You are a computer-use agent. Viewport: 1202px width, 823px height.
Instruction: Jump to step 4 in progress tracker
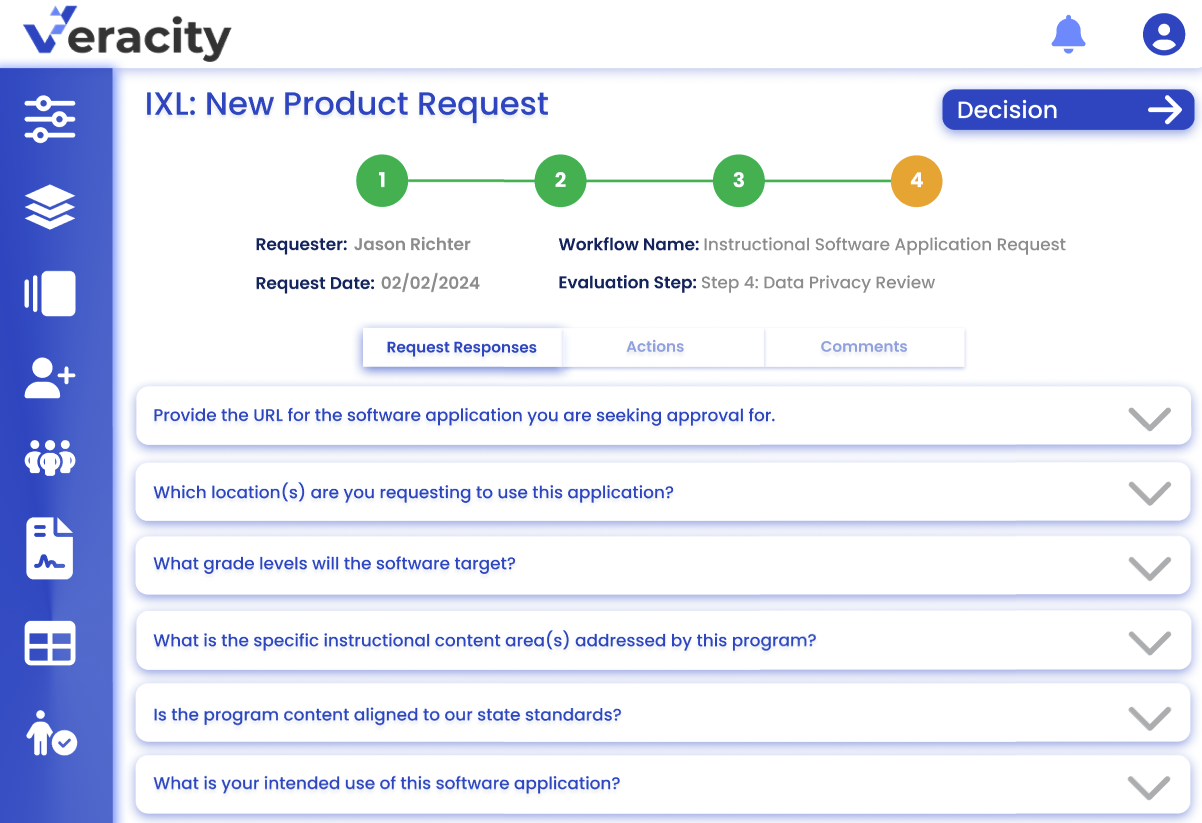tap(916, 181)
